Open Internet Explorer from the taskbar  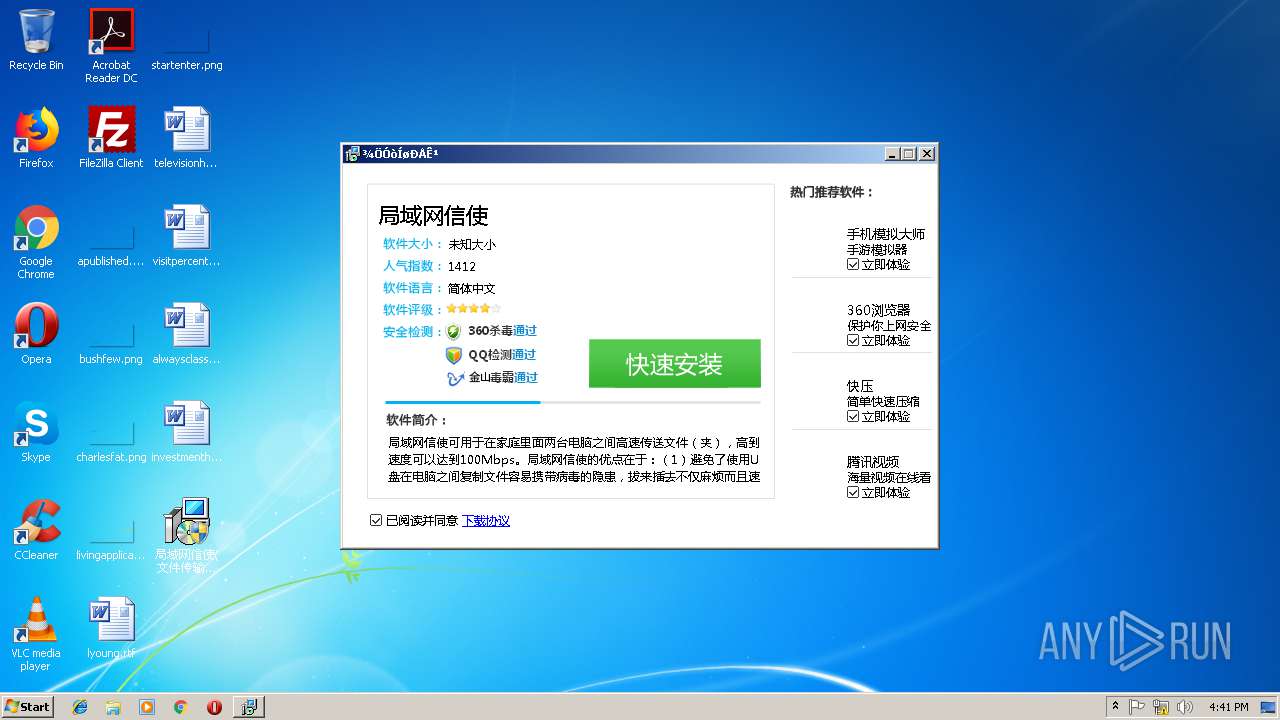(x=80, y=707)
